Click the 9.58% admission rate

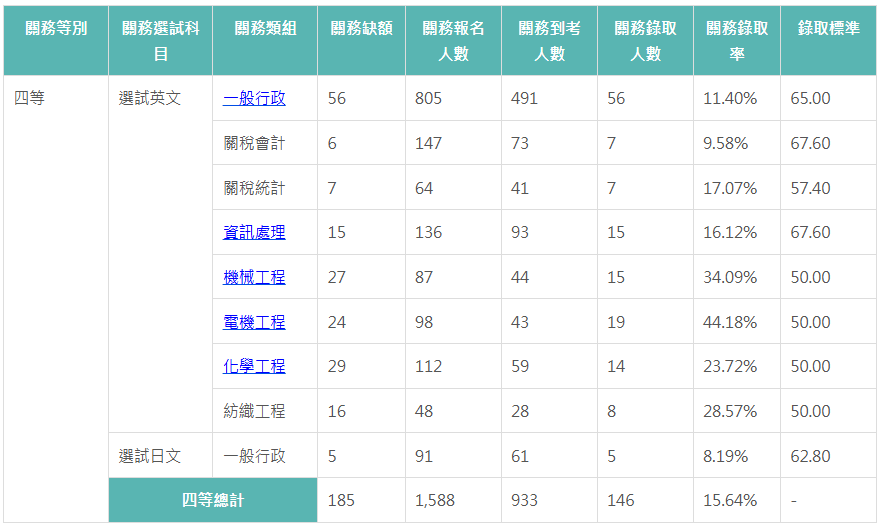click(725, 143)
